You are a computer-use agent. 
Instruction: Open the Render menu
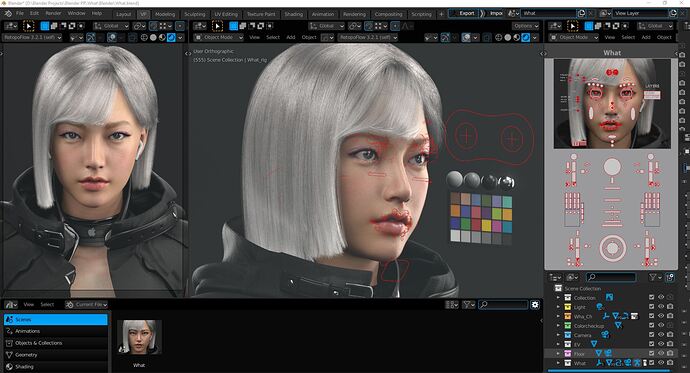[53, 14]
